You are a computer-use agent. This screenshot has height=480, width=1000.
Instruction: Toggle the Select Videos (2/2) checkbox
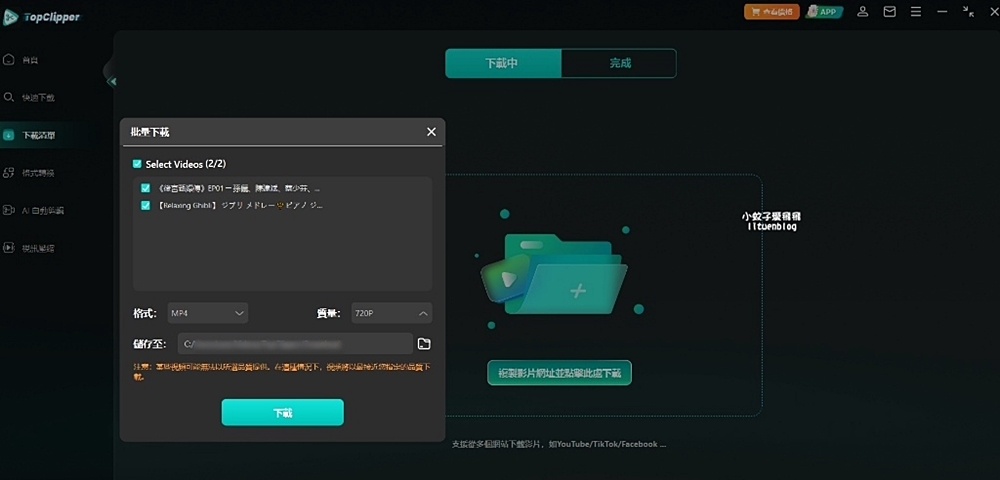click(x=137, y=164)
